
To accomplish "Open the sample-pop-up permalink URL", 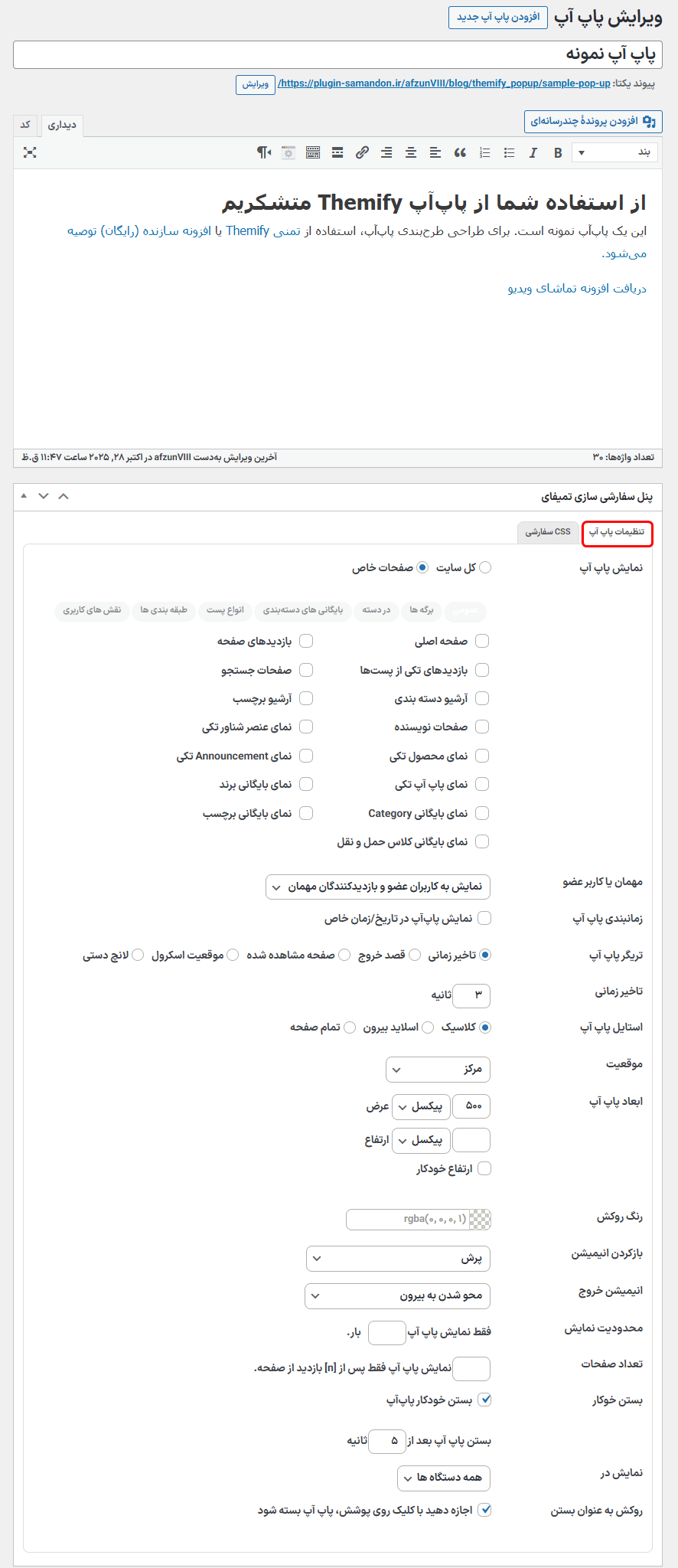I will point(444,83).
